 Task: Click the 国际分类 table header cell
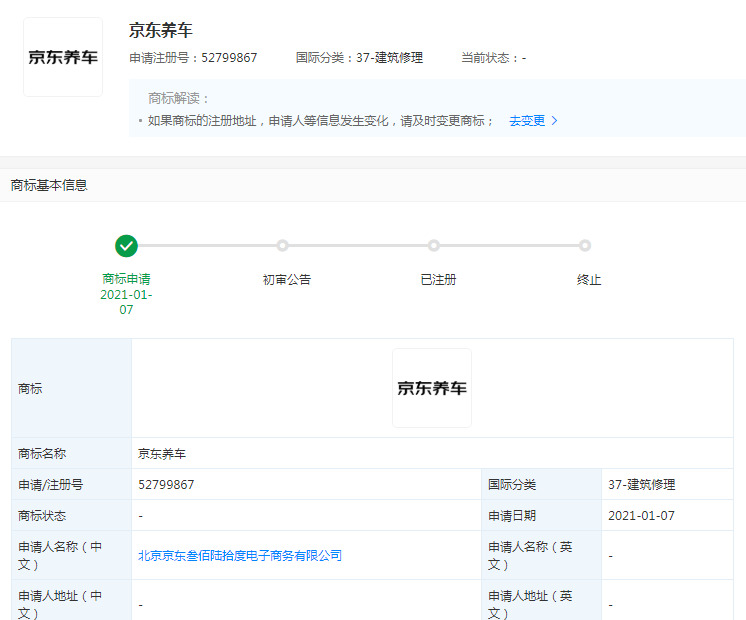(541, 484)
